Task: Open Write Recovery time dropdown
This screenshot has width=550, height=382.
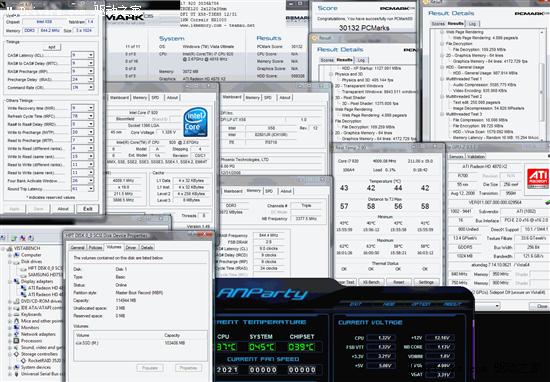Action: (x=83, y=108)
